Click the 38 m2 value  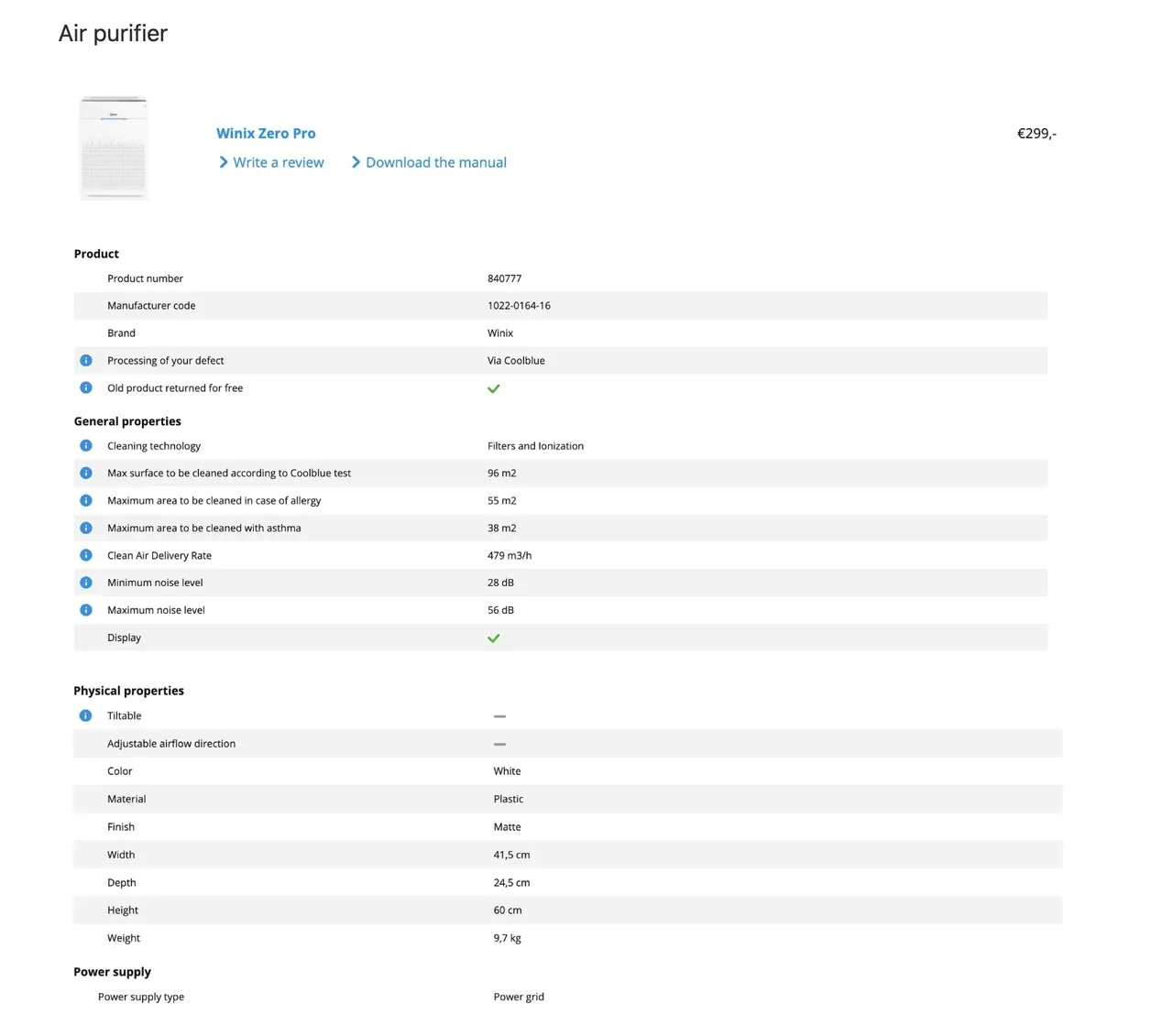(502, 529)
